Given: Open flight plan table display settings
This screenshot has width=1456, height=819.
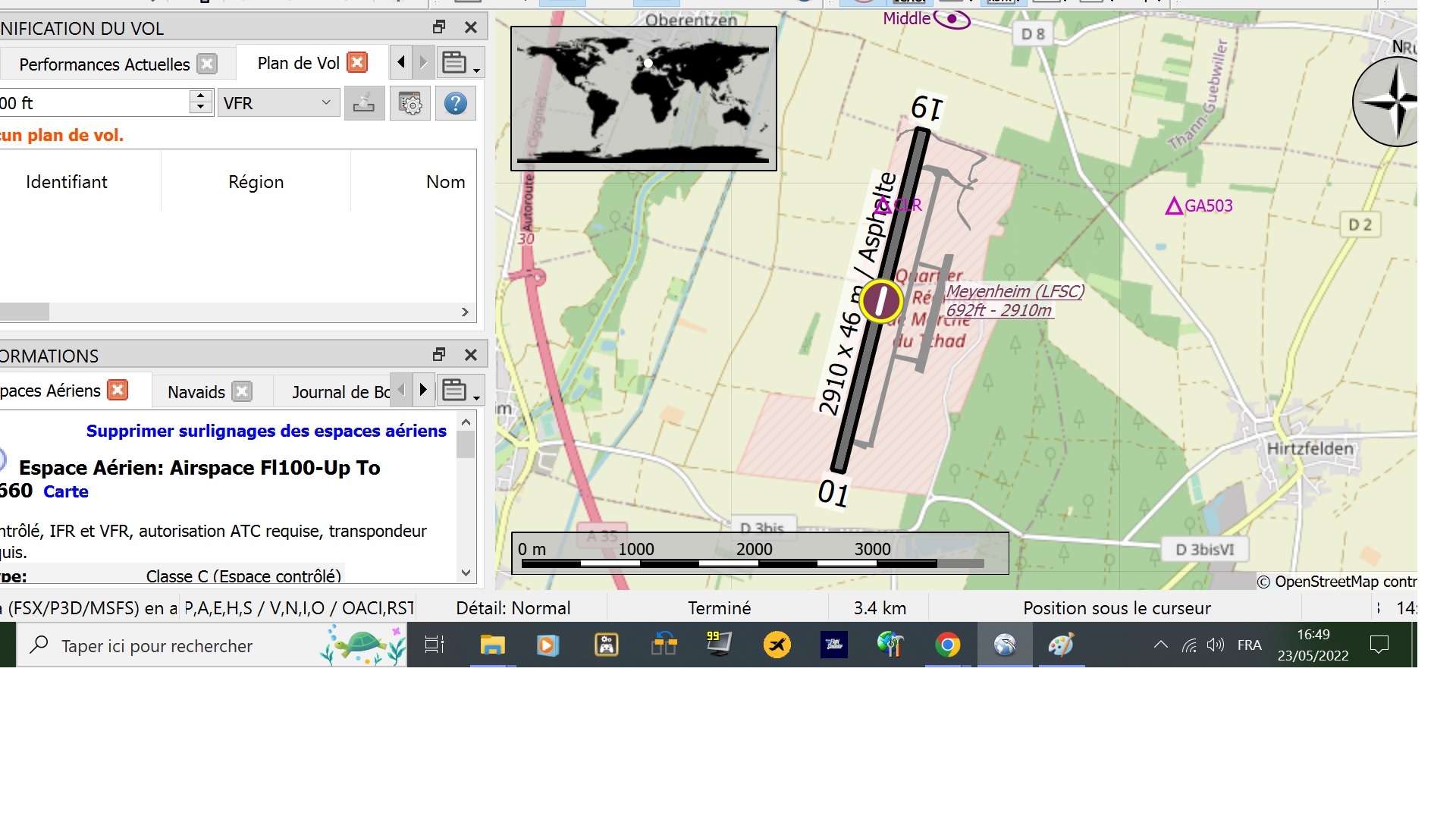Looking at the screenshot, I should 409,103.
